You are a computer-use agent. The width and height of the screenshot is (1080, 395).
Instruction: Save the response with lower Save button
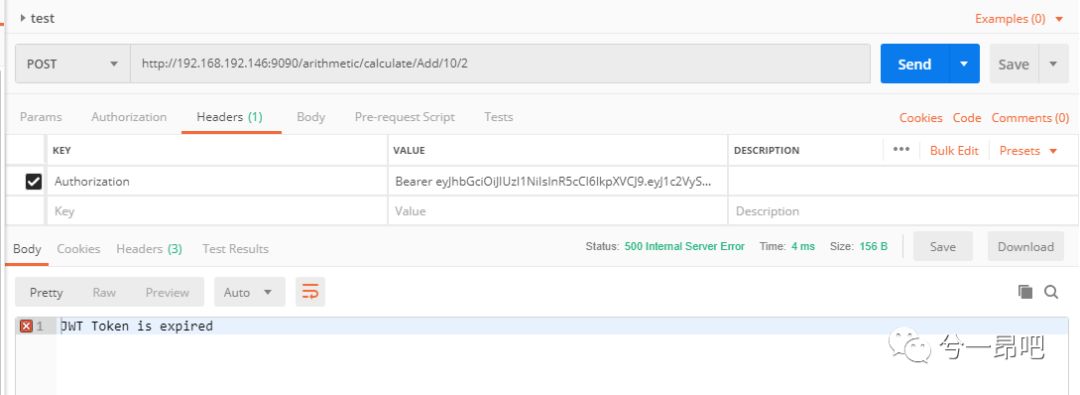pyautogui.click(x=942, y=246)
